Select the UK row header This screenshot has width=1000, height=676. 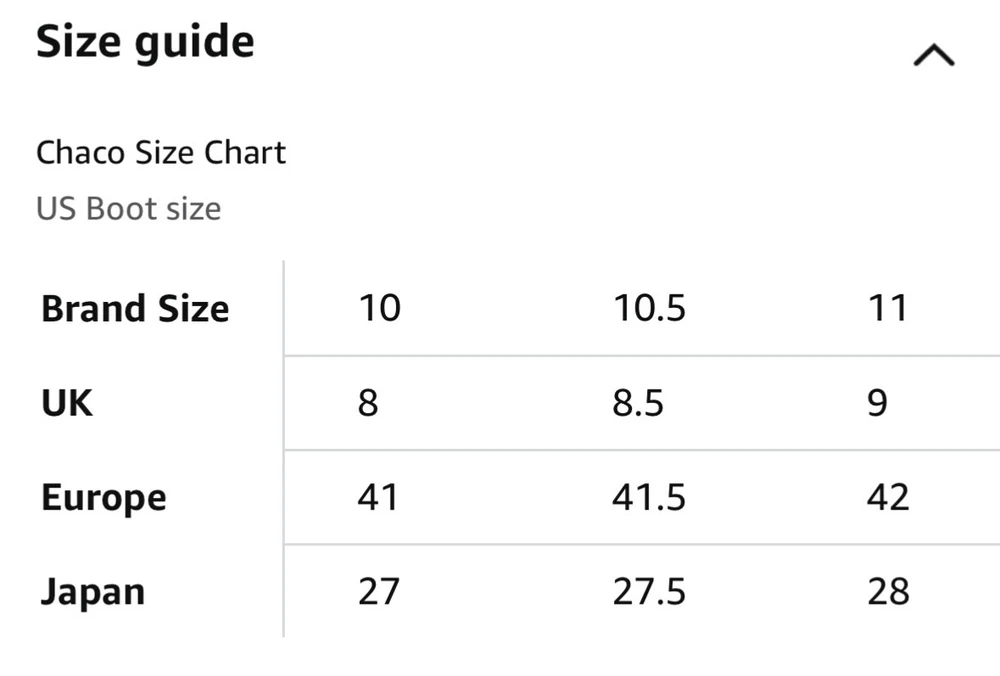coord(67,403)
